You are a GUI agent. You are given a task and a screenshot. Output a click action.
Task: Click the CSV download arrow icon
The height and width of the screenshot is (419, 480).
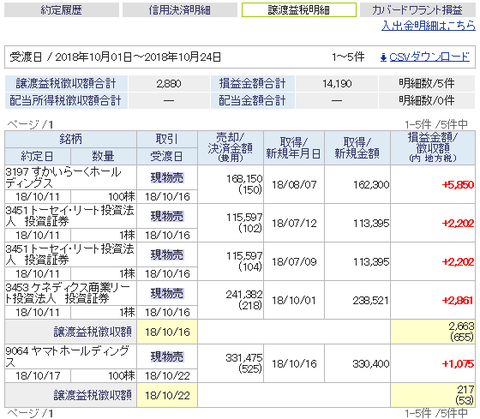[383, 58]
